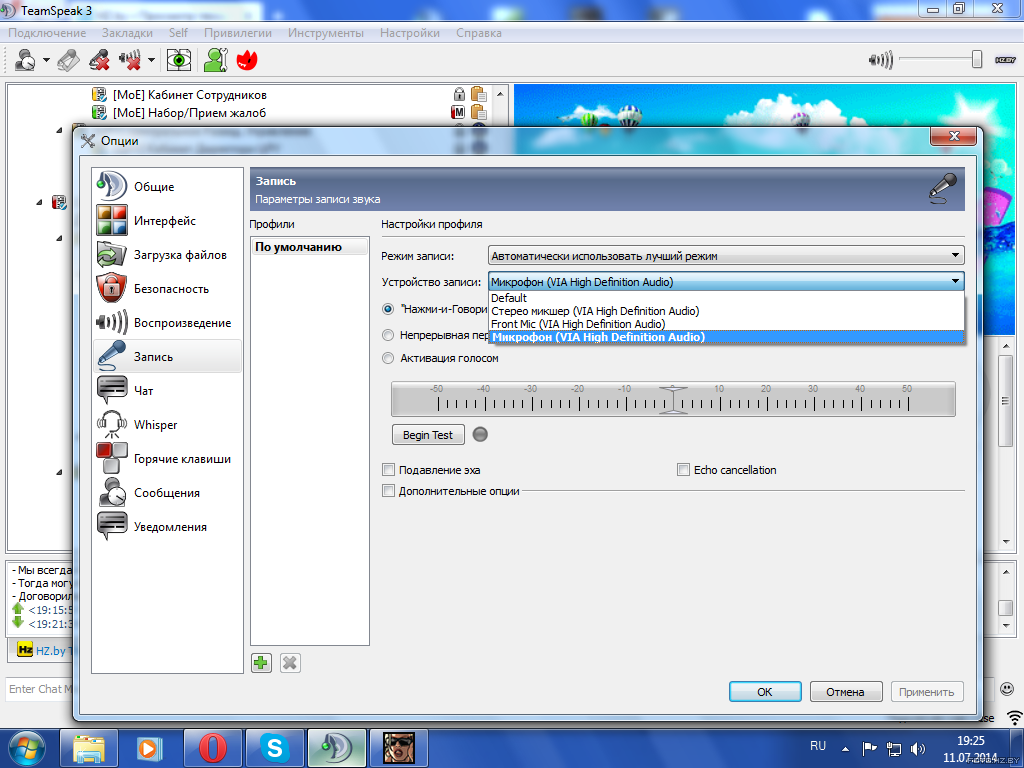Delete the selected recording profile
1024x768 pixels.
tap(290, 663)
